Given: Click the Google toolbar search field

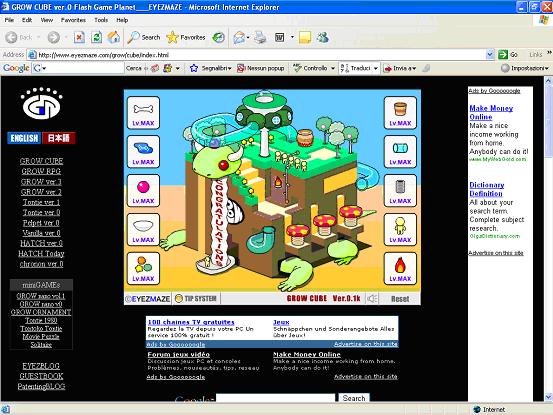Looking at the screenshot, I should (78, 68).
